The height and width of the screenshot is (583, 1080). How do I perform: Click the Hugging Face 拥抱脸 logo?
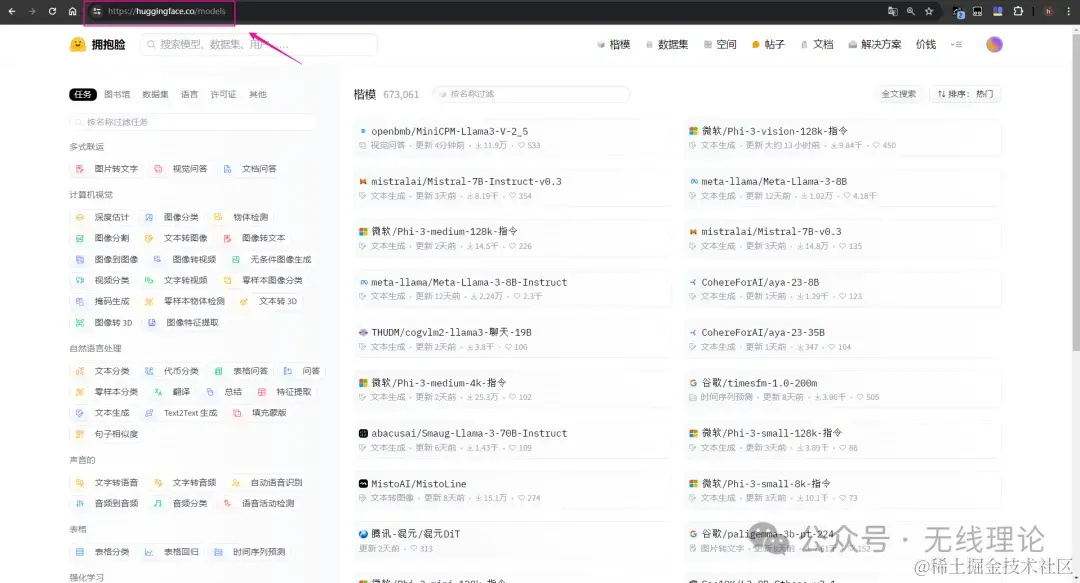98,45
